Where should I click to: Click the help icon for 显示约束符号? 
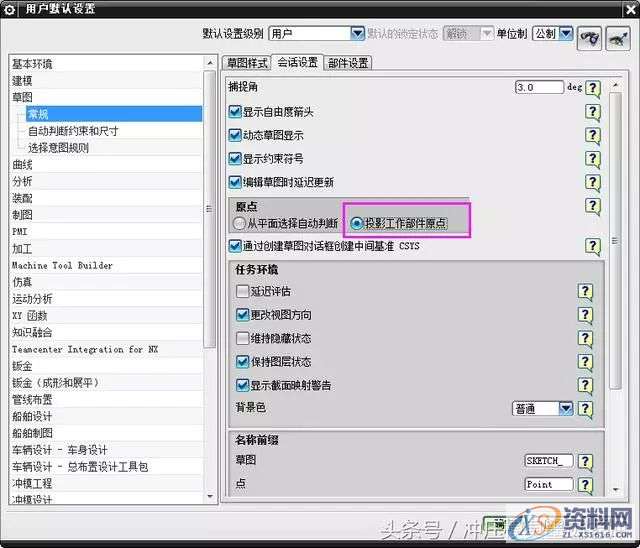click(592, 158)
